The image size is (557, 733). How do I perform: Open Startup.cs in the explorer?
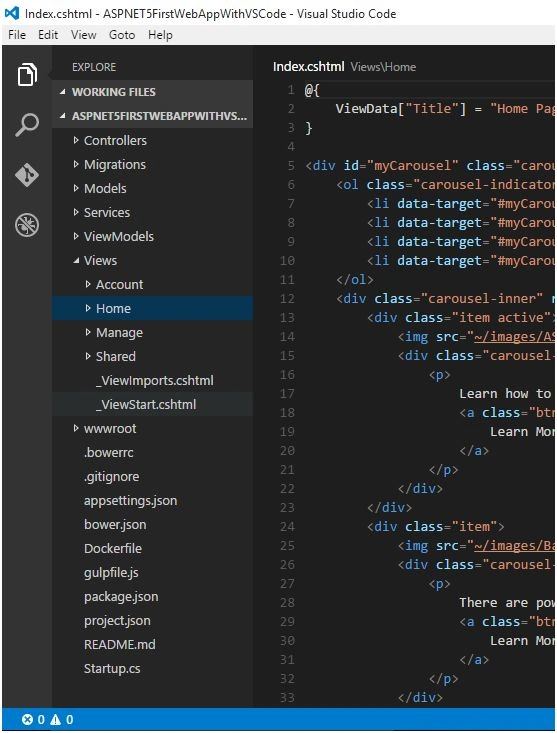click(x=112, y=669)
